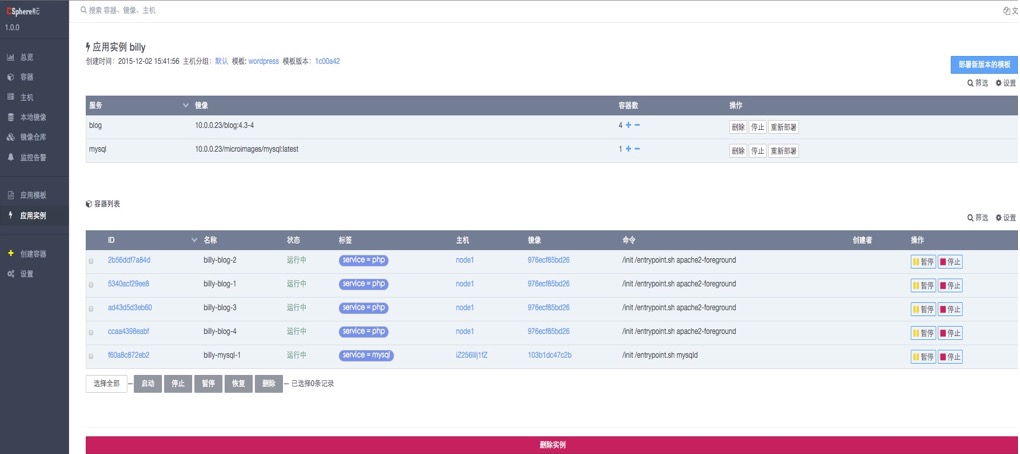The width and height of the screenshot is (1020, 454).
Task: Pause container billy-blog-1 with 暂停 icon button
Action: click(x=923, y=286)
